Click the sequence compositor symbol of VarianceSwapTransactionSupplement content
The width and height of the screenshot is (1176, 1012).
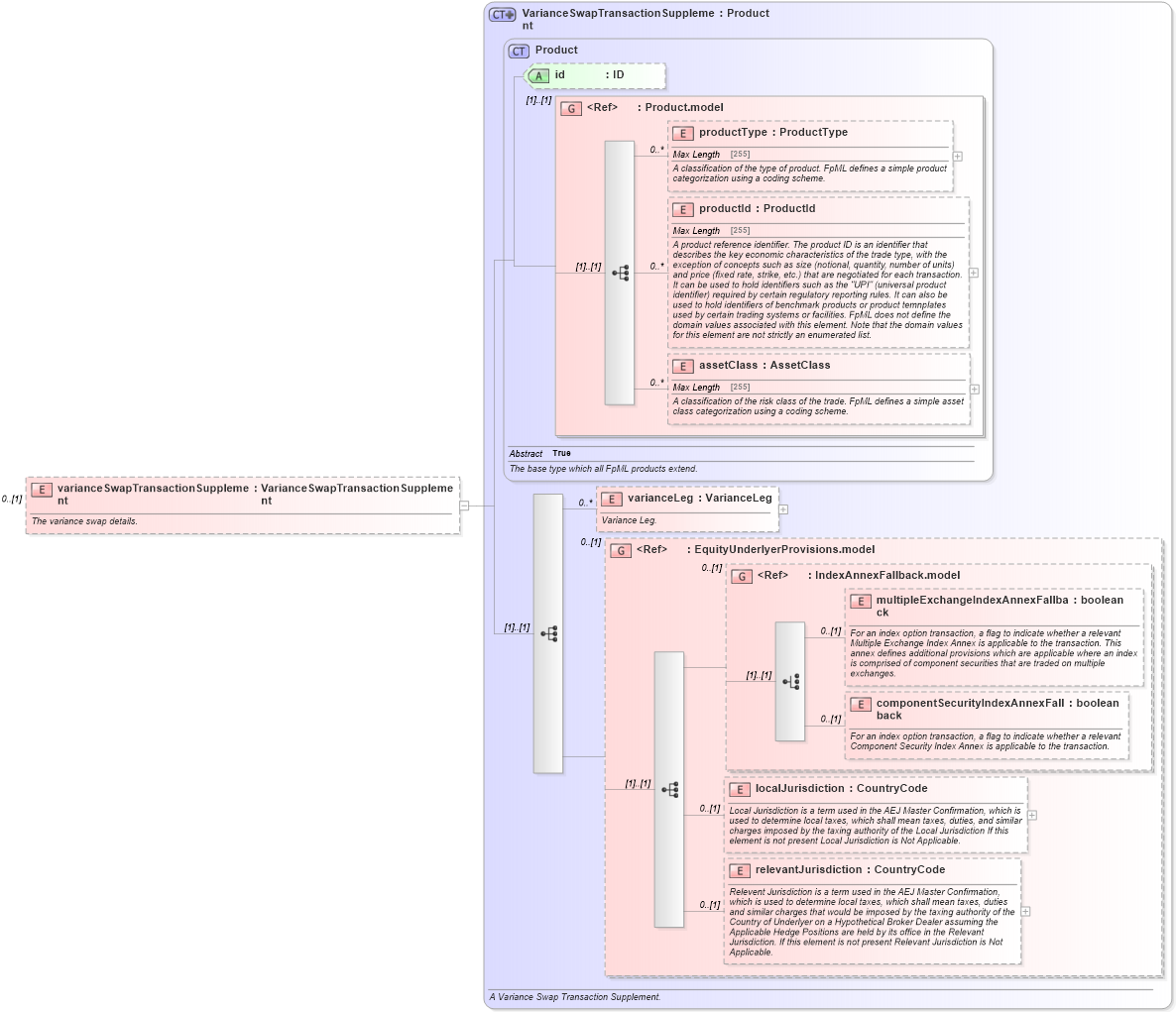[548, 633]
